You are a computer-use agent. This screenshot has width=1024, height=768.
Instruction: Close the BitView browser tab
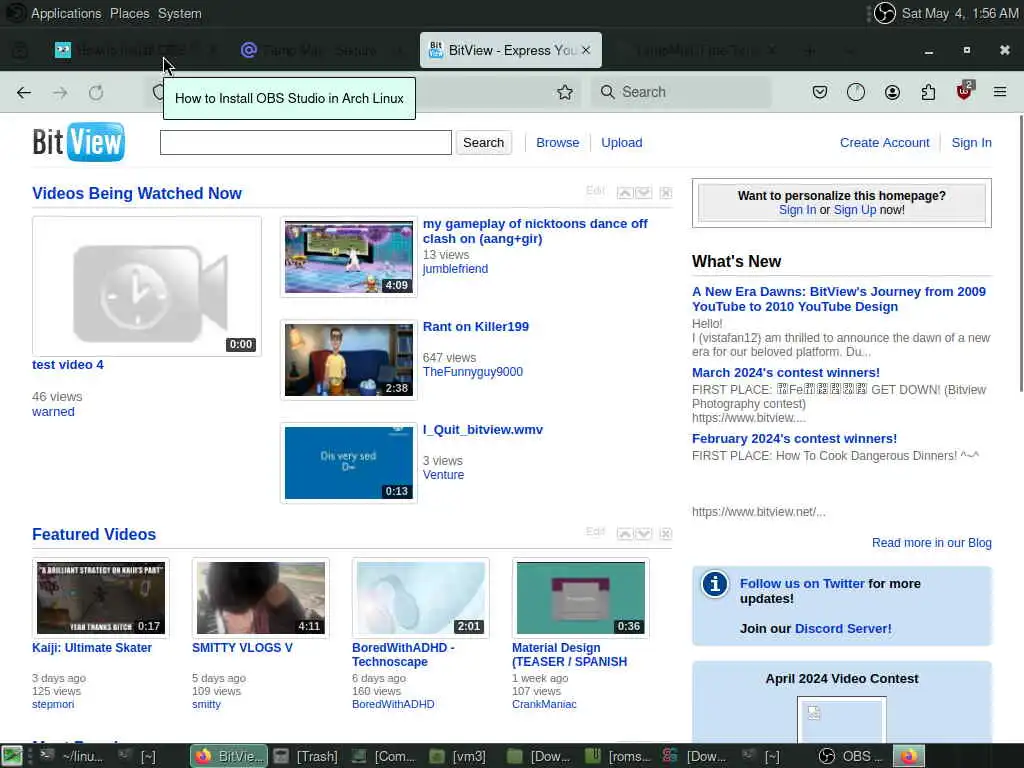(586, 50)
